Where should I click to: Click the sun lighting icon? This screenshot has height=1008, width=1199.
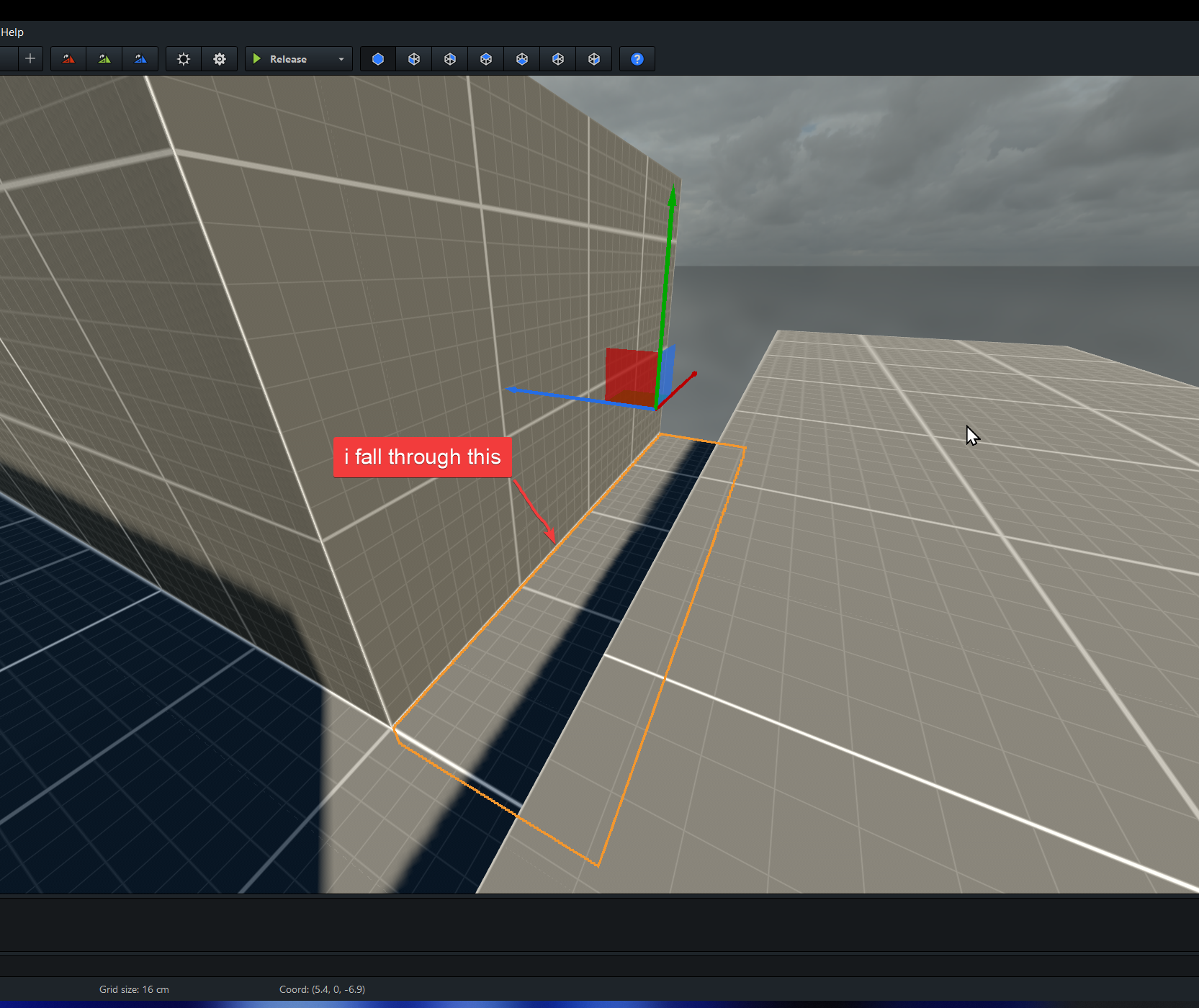[x=184, y=59]
